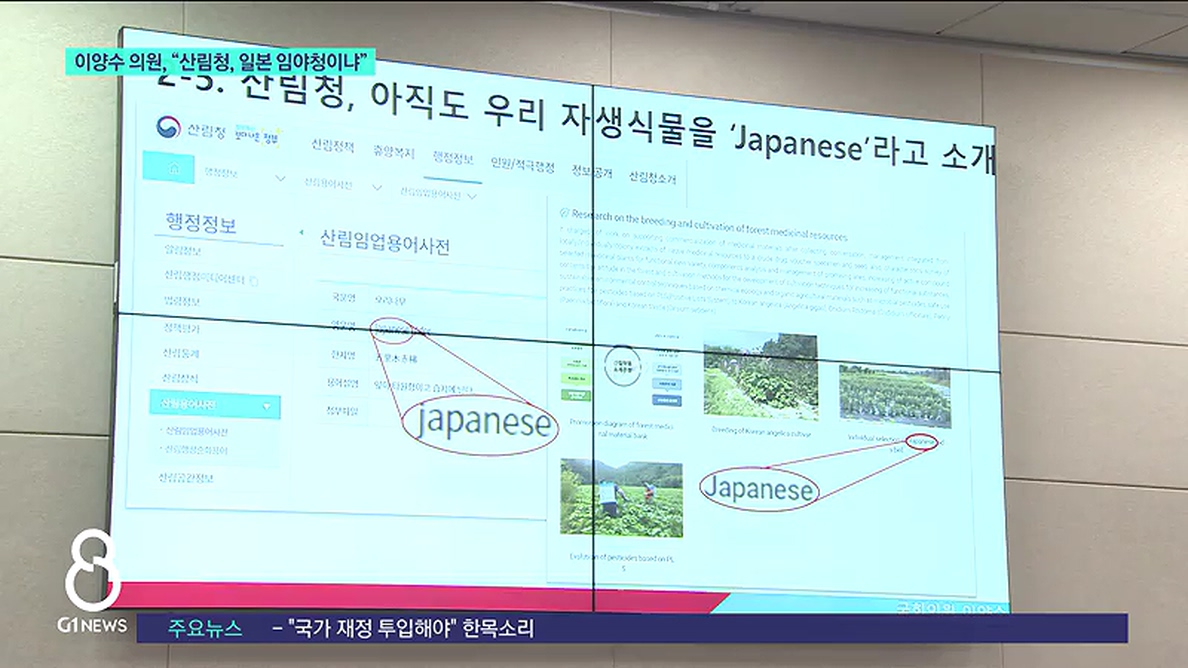1188x668 pixels.
Task: Click the pesticide spraying field photo
Action: pos(621,499)
